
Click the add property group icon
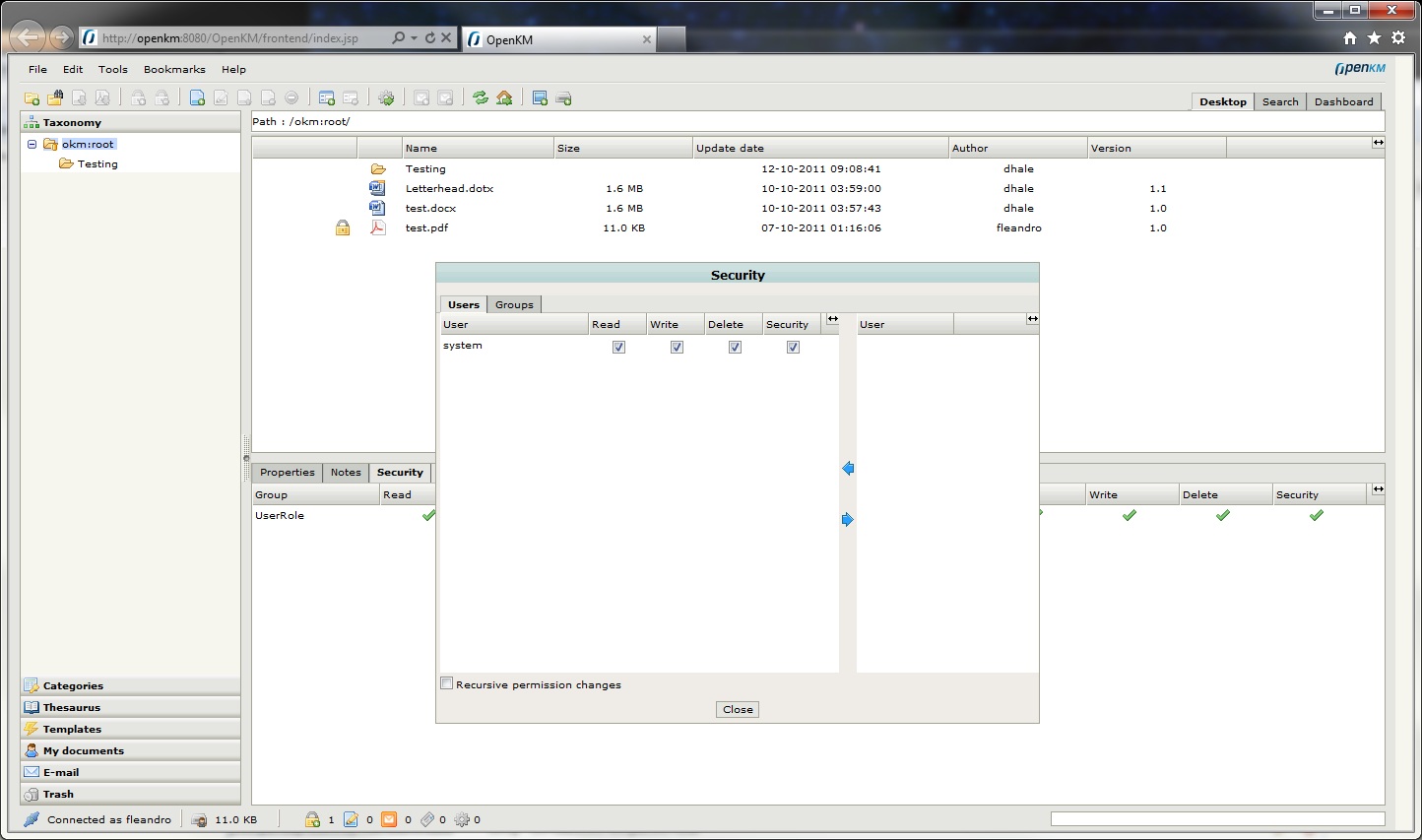(327, 98)
